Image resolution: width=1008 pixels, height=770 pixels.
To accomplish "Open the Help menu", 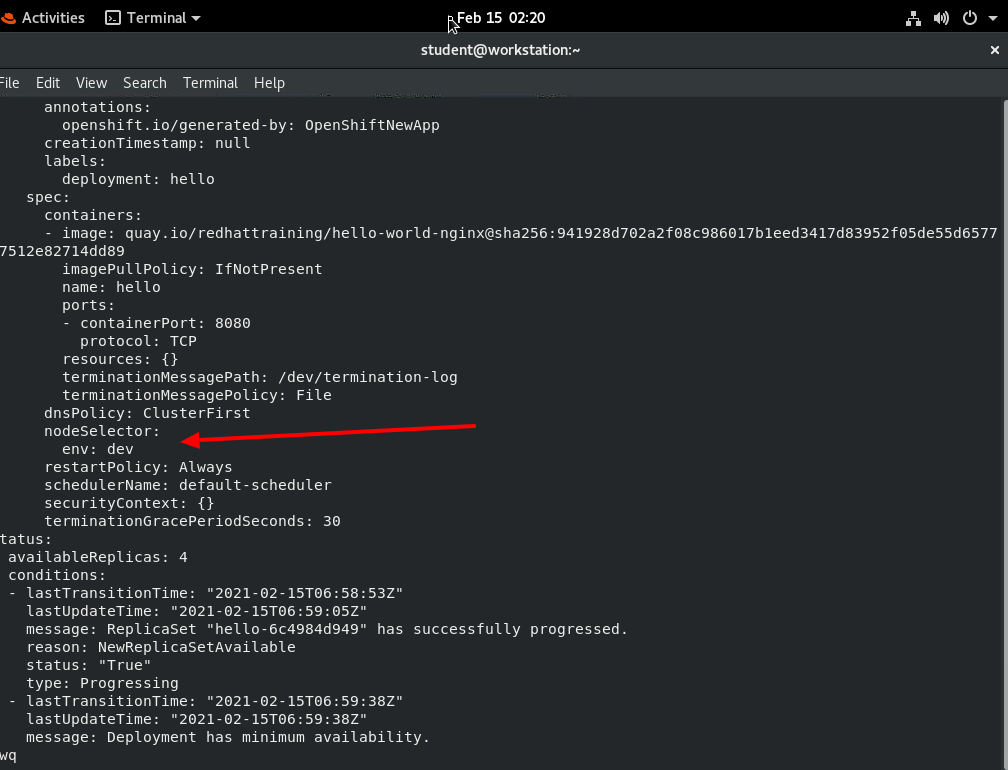I will pos(269,82).
